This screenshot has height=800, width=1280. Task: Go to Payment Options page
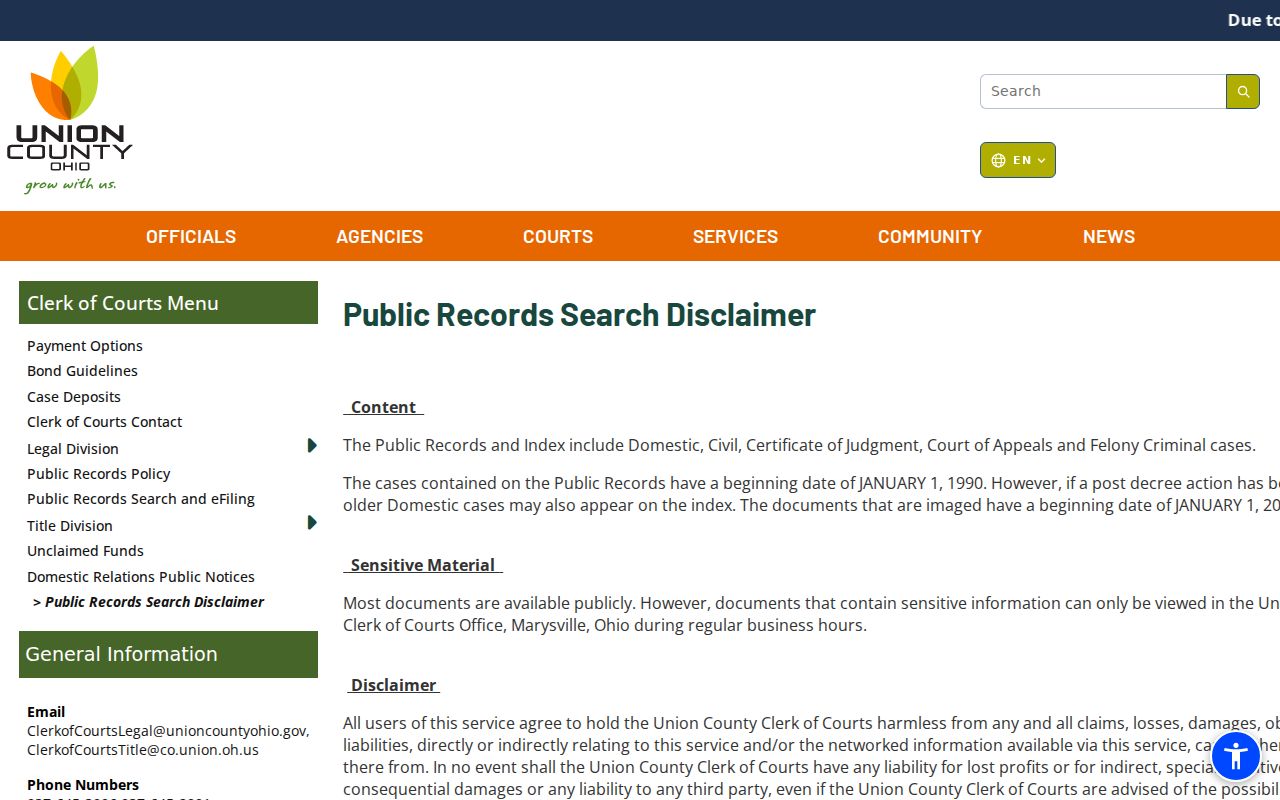(85, 346)
